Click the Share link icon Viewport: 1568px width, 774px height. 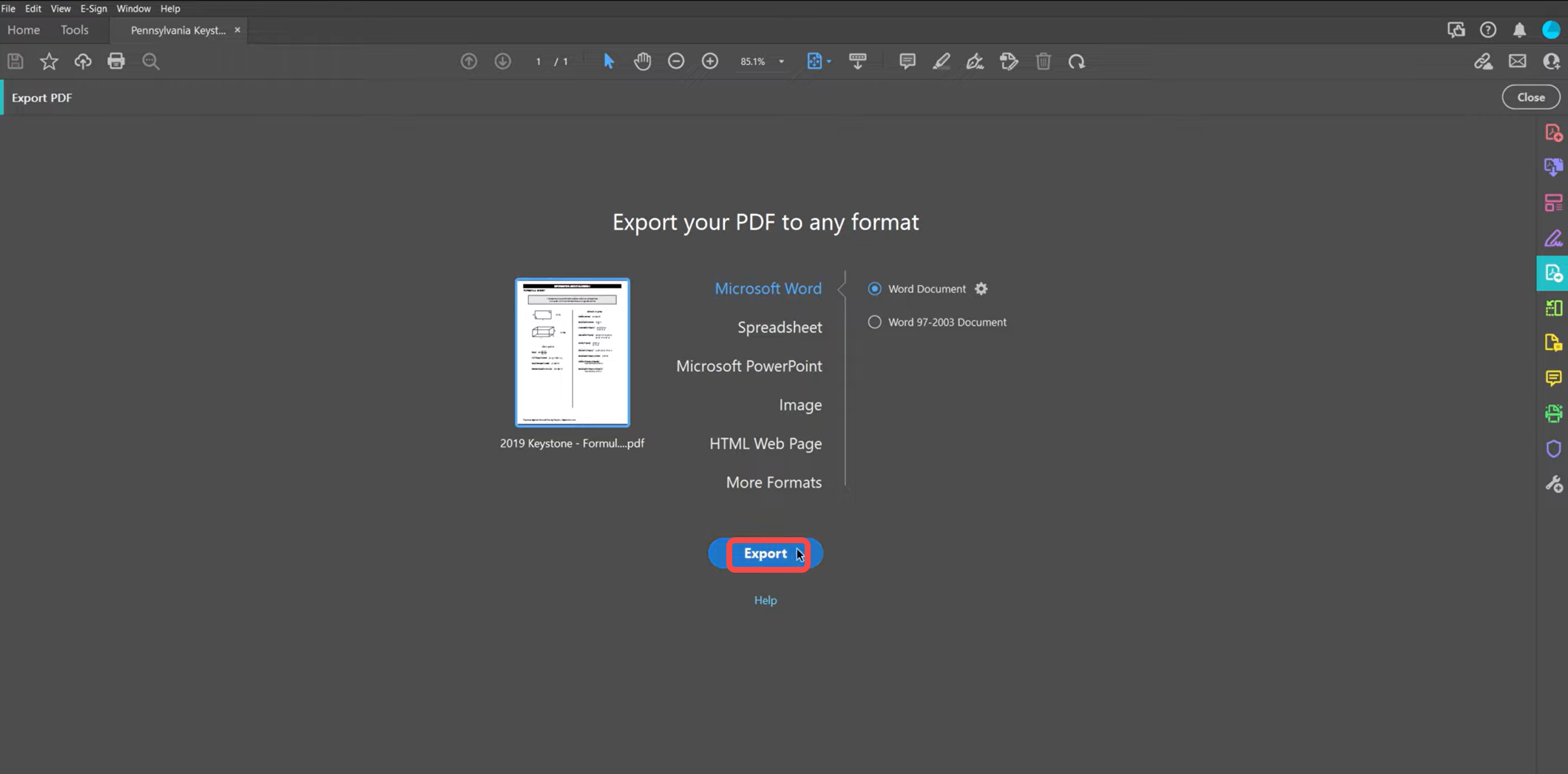click(1484, 61)
